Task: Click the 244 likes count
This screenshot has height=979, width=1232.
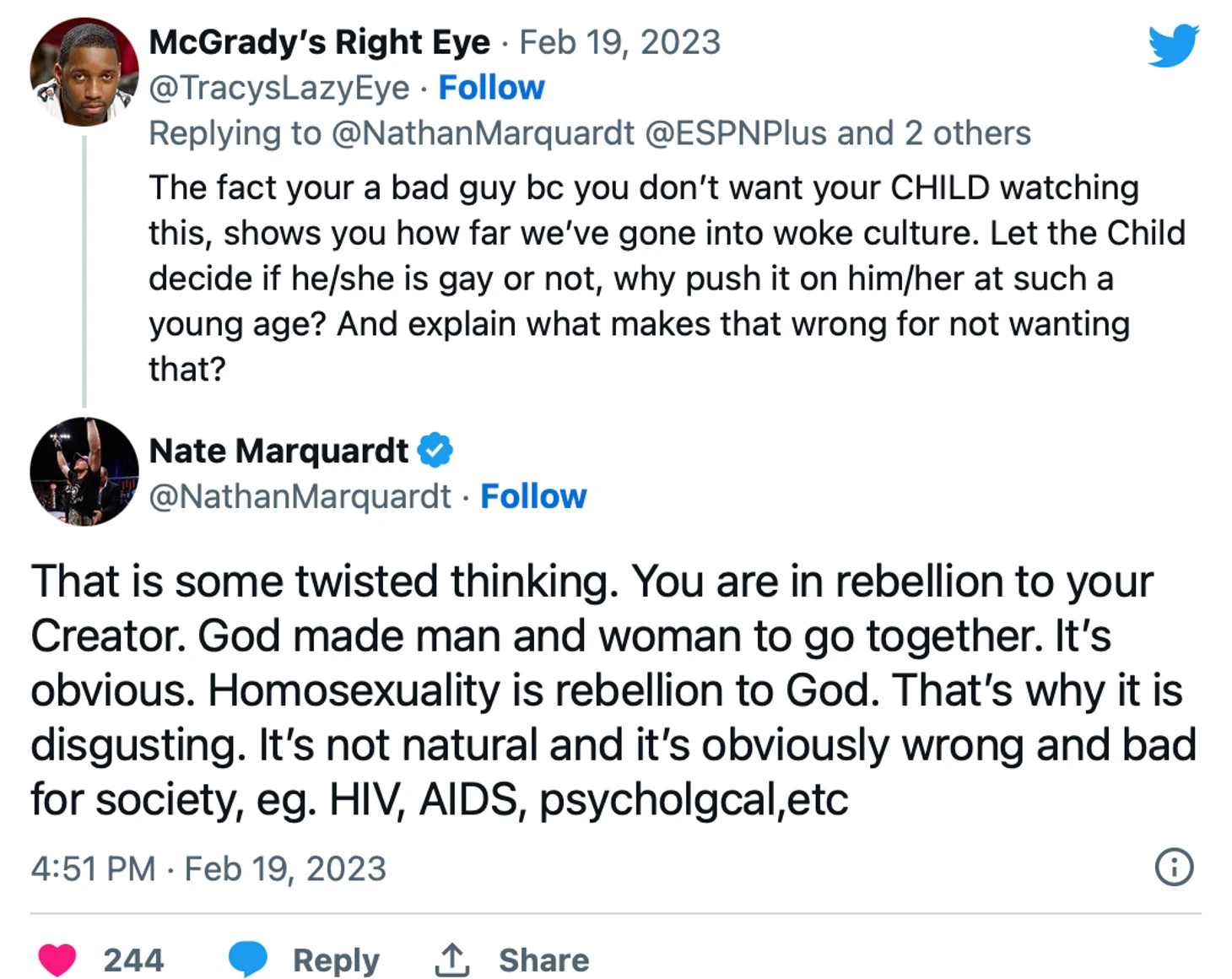Action: point(133,960)
